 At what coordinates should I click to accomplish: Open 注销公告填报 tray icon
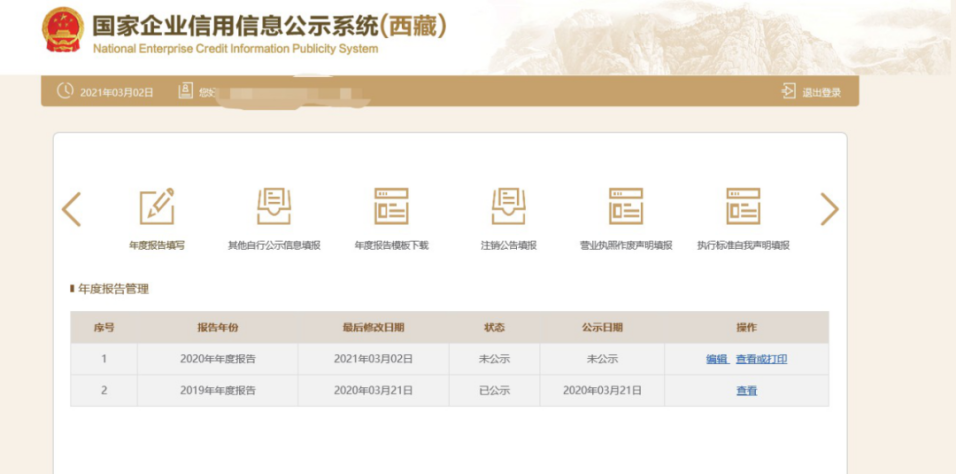point(508,206)
